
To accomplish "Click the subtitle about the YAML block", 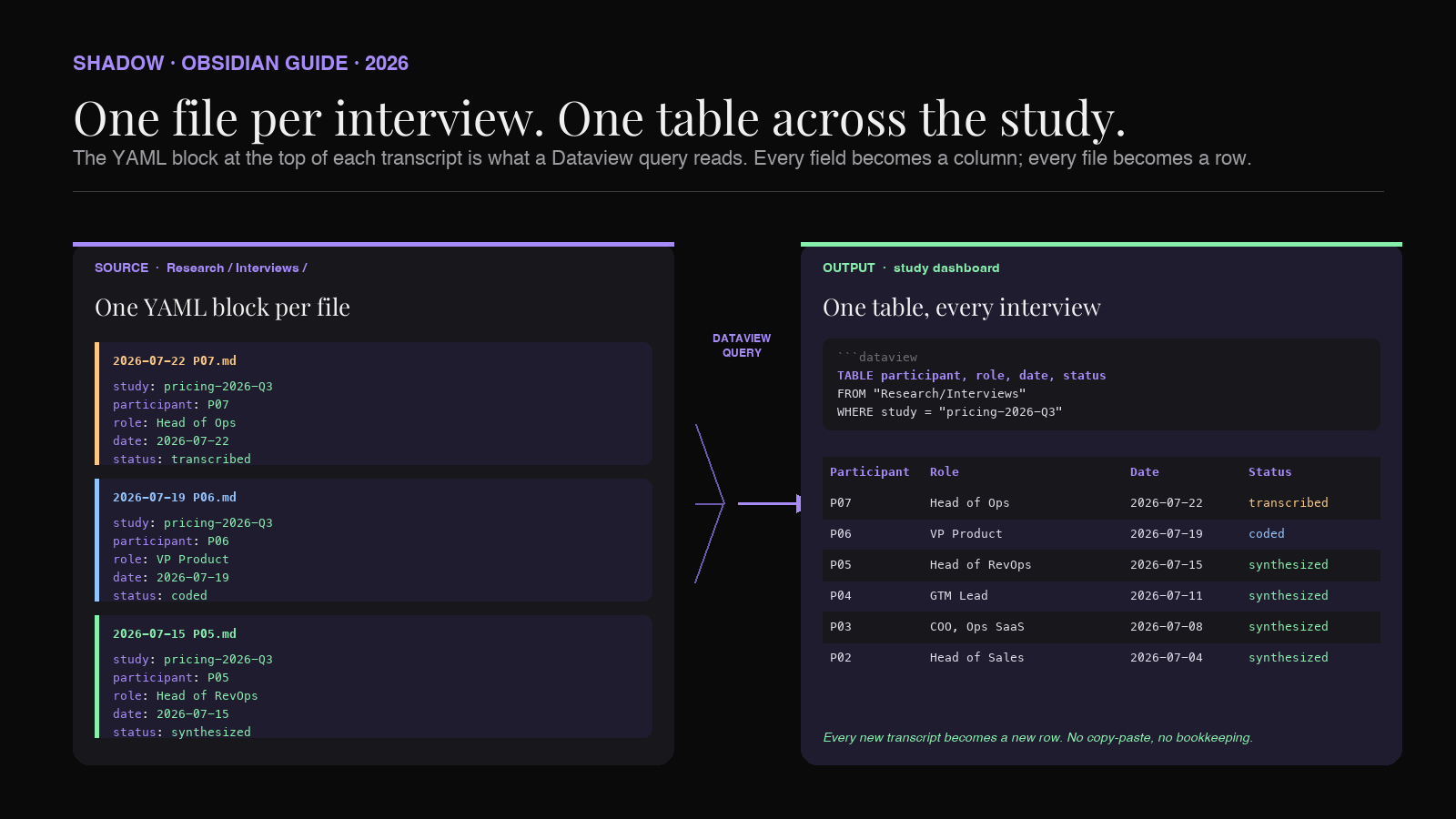I will [662, 158].
